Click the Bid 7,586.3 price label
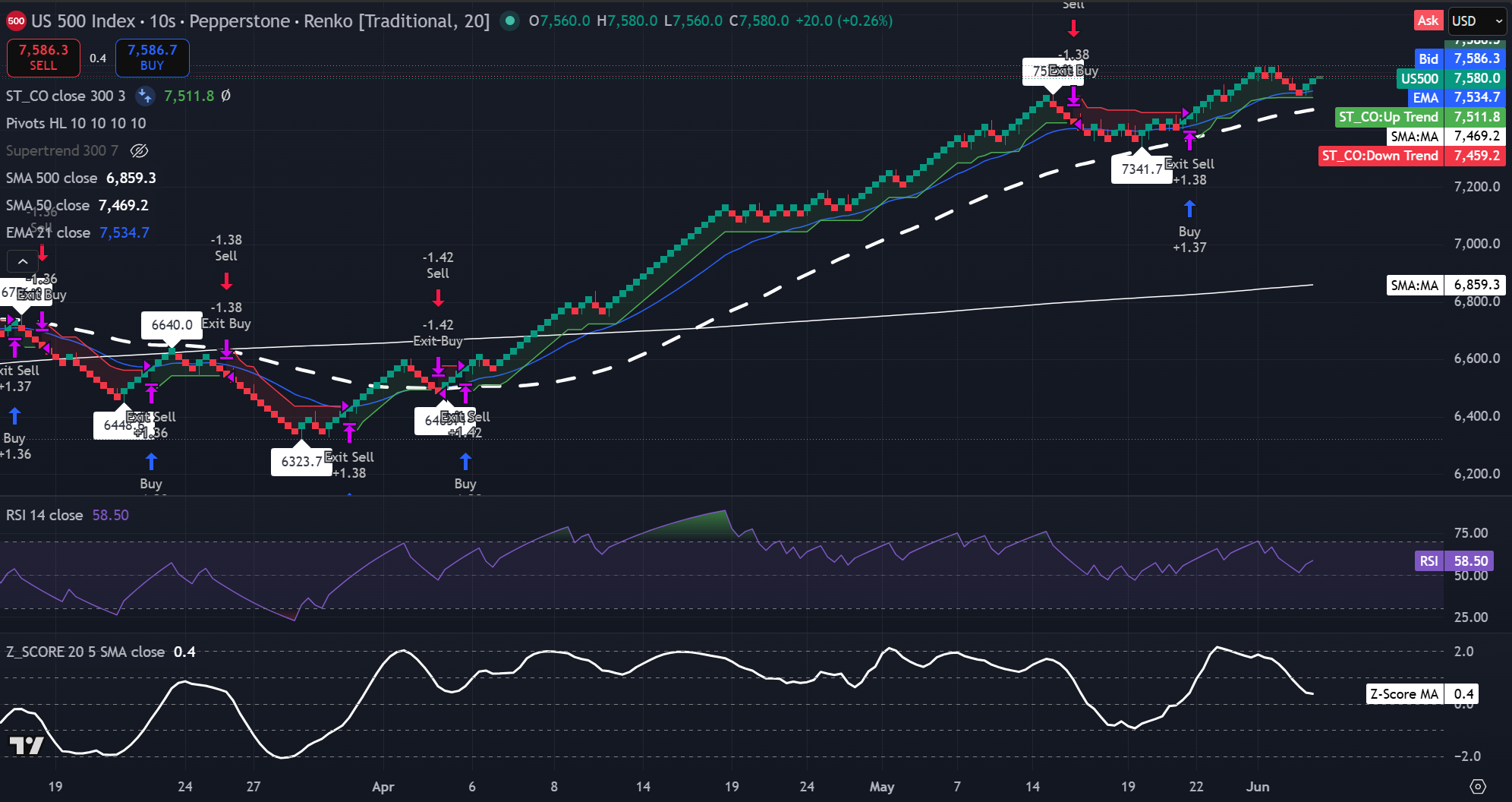The height and width of the screenshot is (802, 1512). click(x=1460, y=58)
